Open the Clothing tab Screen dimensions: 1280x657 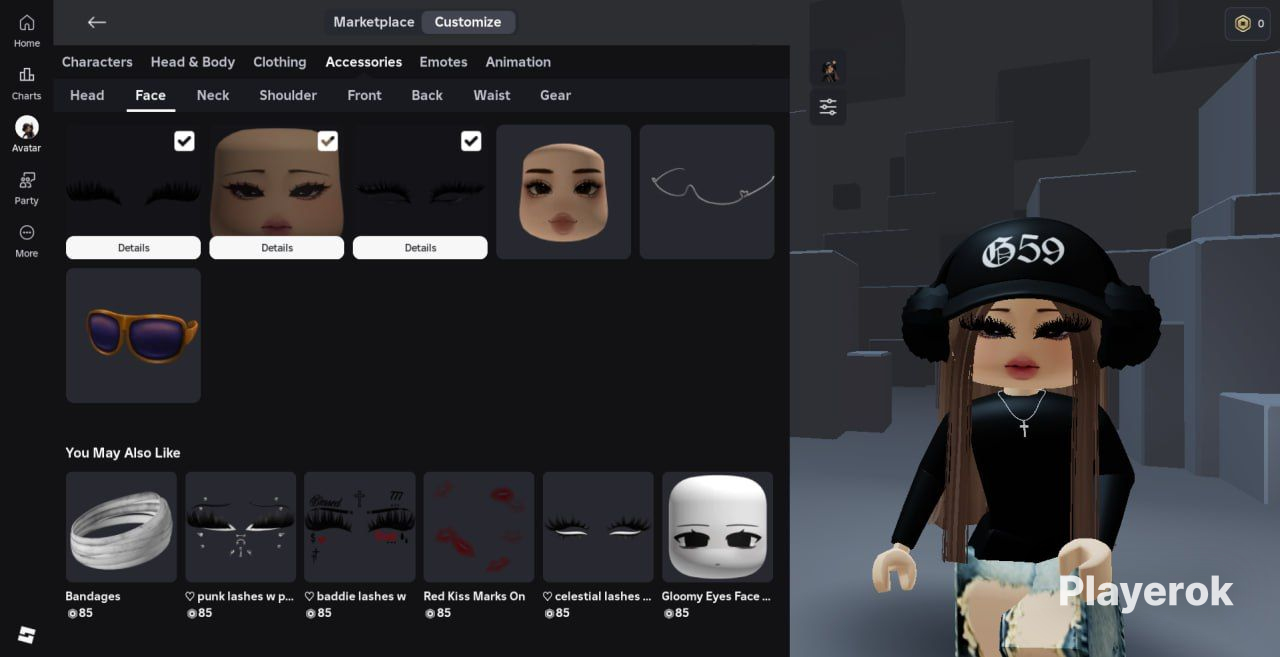[x=280, y=62]
